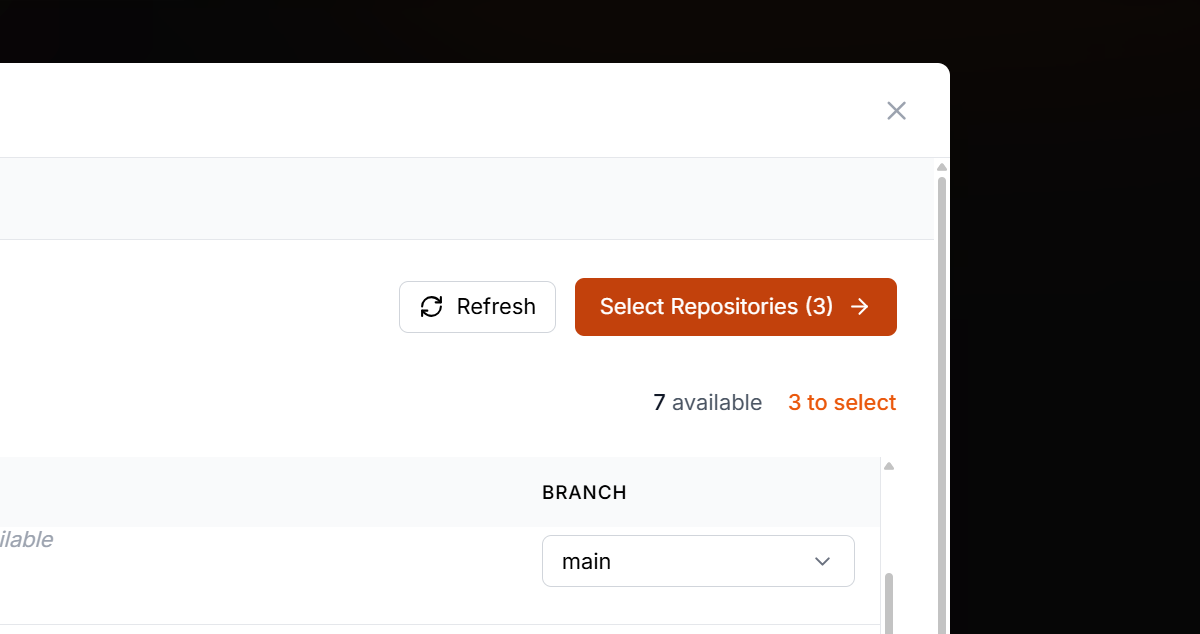1200x634 pixels.
Task: Click the orange "3 to select" text
Action: 842,403
